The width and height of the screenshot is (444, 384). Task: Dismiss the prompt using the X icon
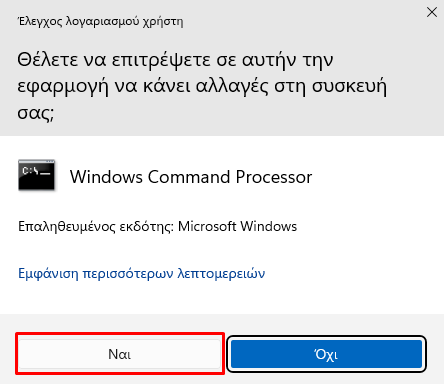(432, 12)
